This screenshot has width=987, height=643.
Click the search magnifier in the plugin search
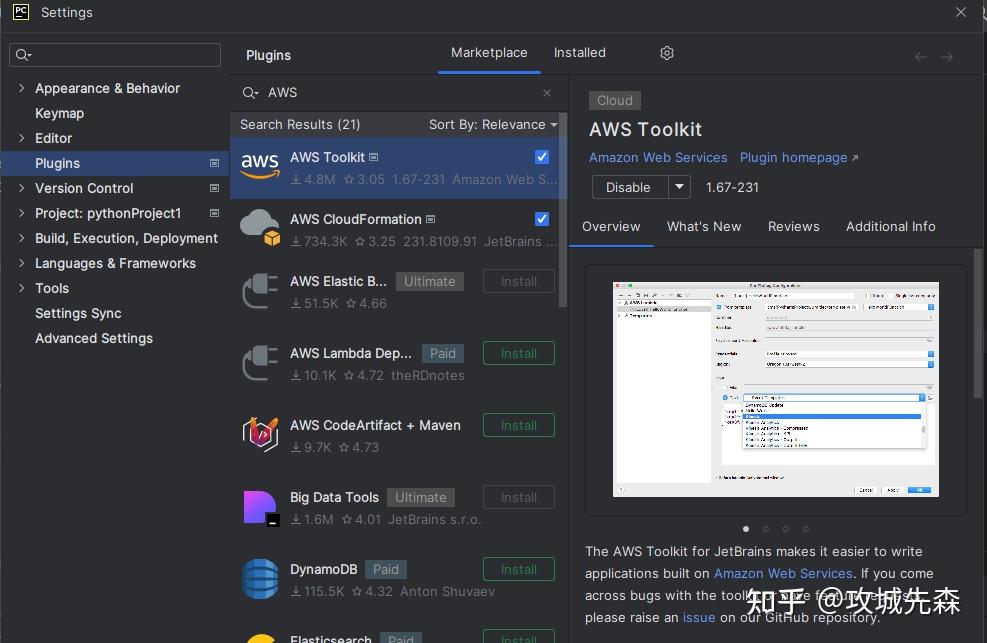250,92
